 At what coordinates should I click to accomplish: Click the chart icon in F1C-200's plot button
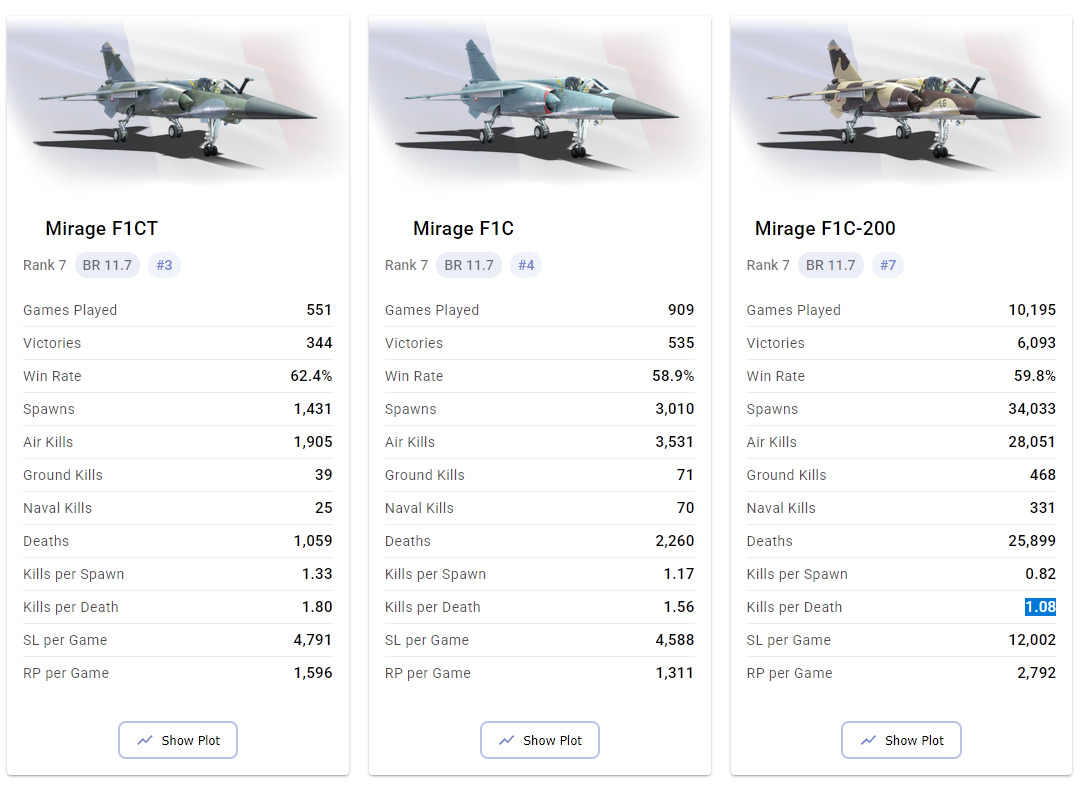(869, 740)
